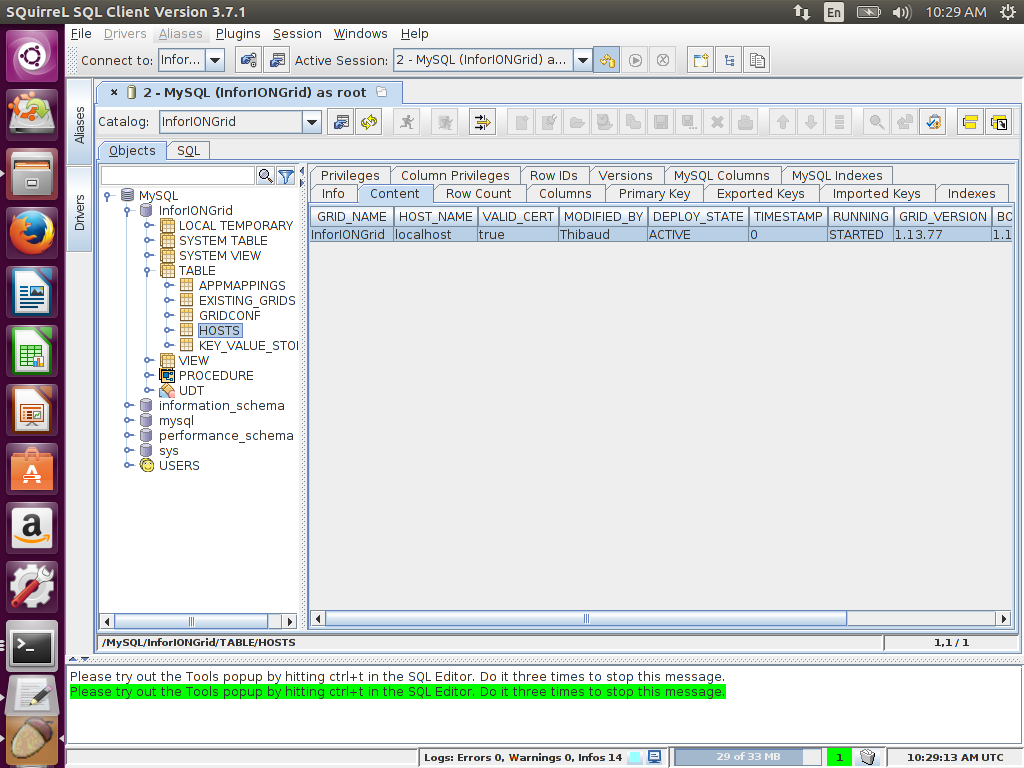This screenshot has height=768, width=1024.
Task: Open the Catalog dropdown arrow
Action: click(311, 122)
